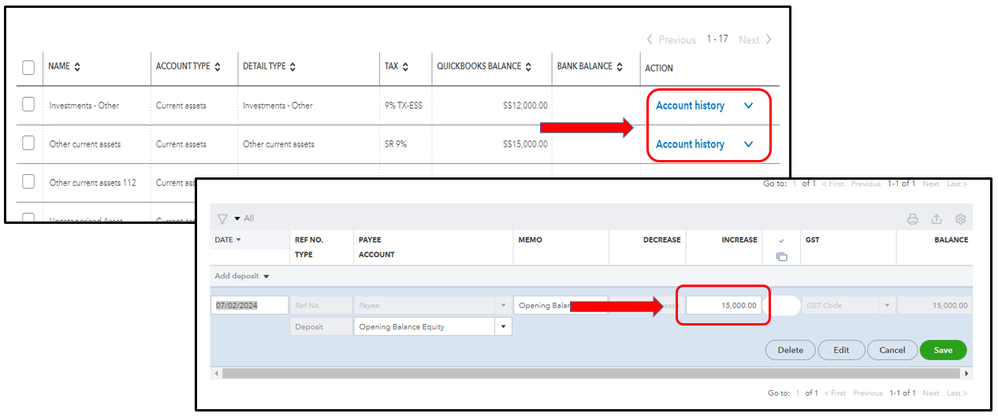Sort by TAX column arrows

pos(405,67)
